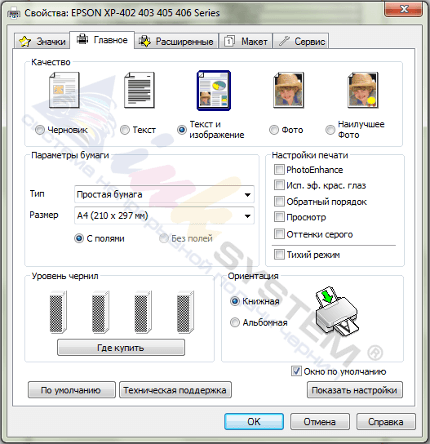
Task: Select the Черновик quality thumbnail icon
Action: point(64,90)
